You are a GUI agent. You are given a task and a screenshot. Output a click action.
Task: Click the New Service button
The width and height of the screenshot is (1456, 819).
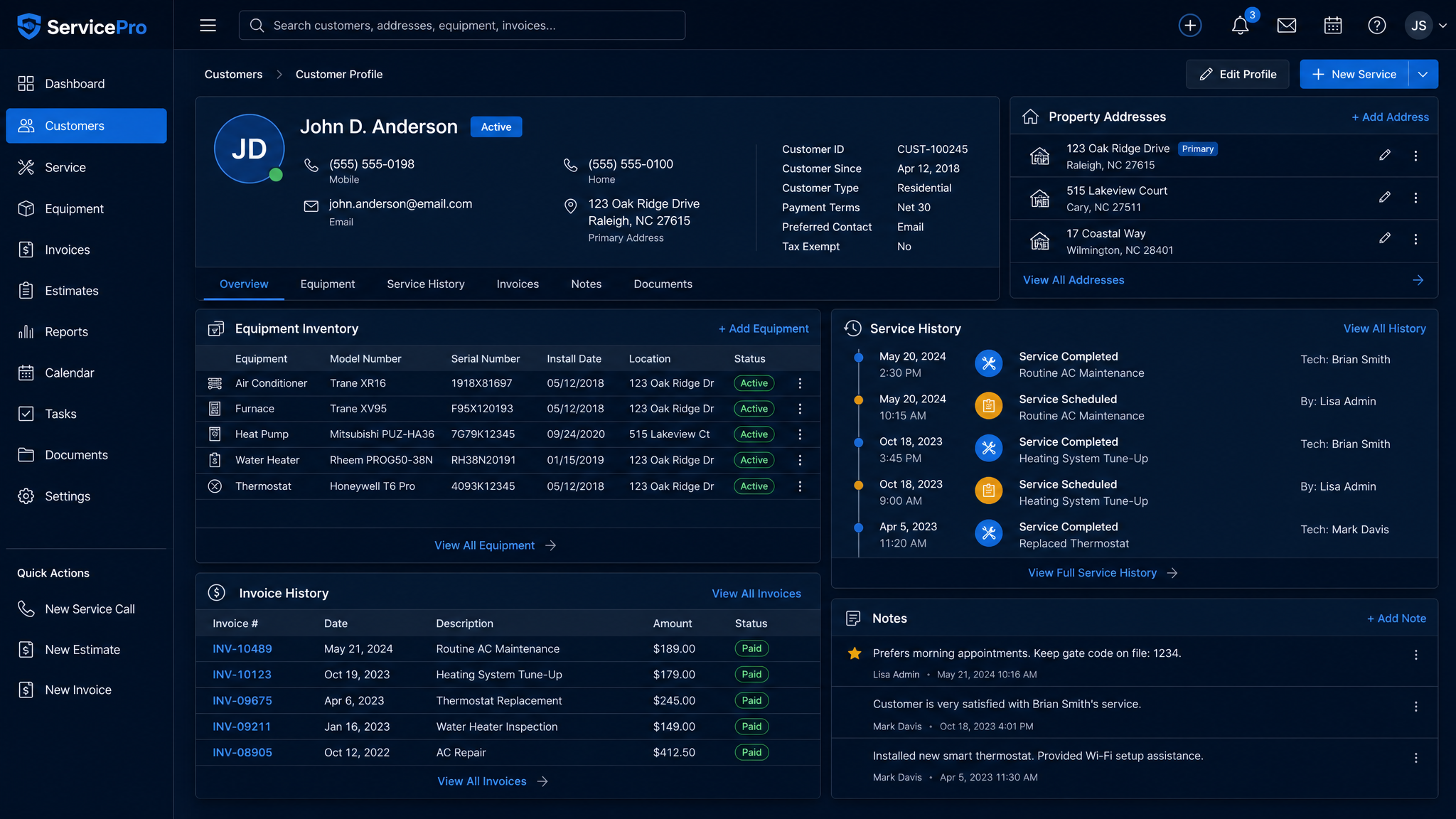pyautogui.click(x=1354, y=74)
